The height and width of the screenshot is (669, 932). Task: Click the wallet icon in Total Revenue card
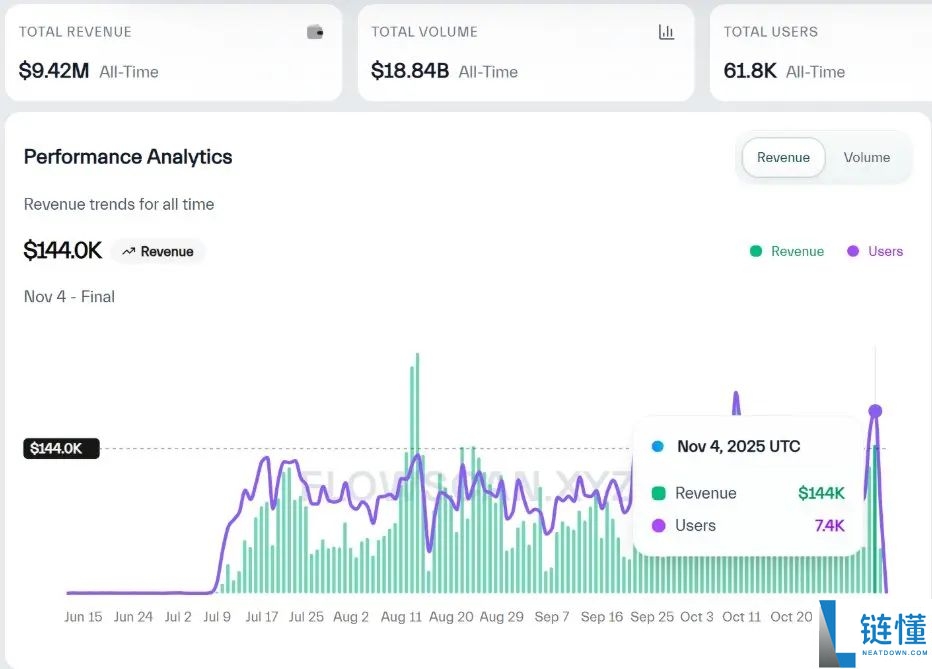(x=315, y=32)
